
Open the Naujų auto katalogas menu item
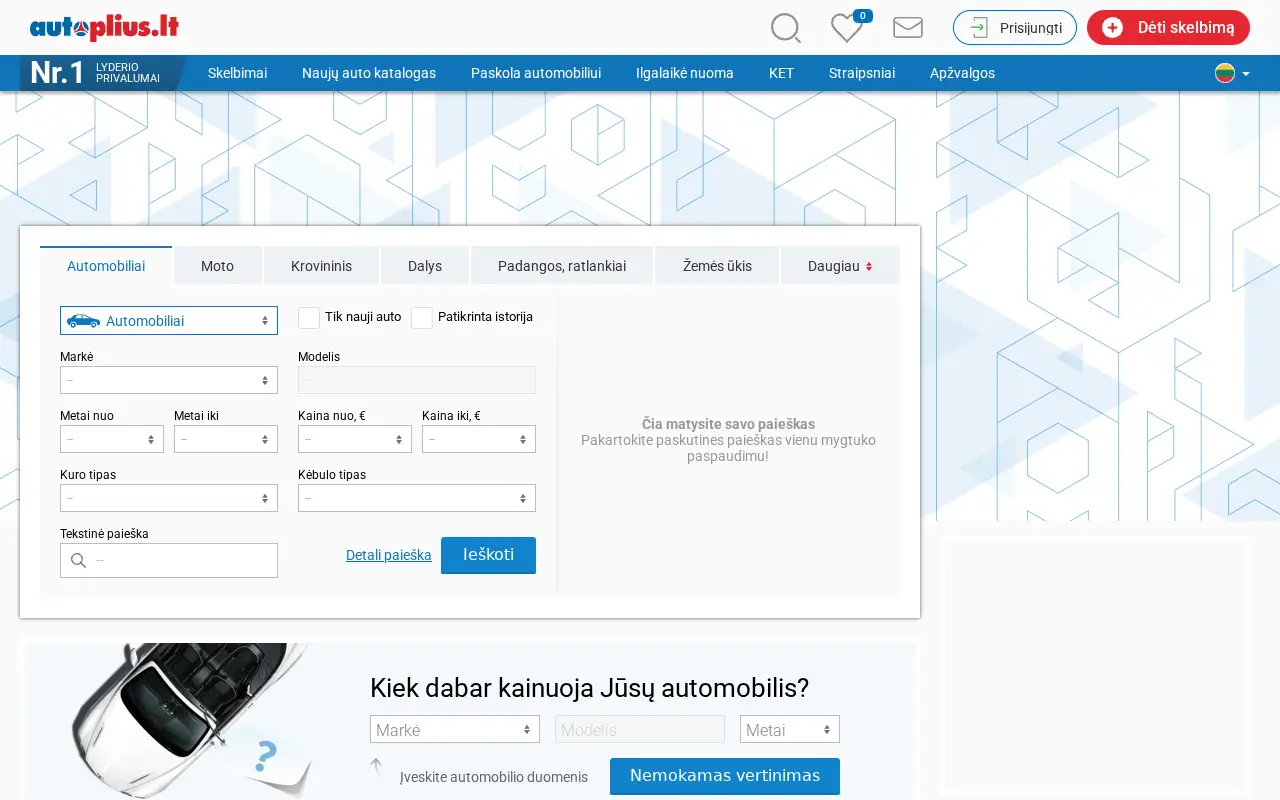[x=369, y=73]
